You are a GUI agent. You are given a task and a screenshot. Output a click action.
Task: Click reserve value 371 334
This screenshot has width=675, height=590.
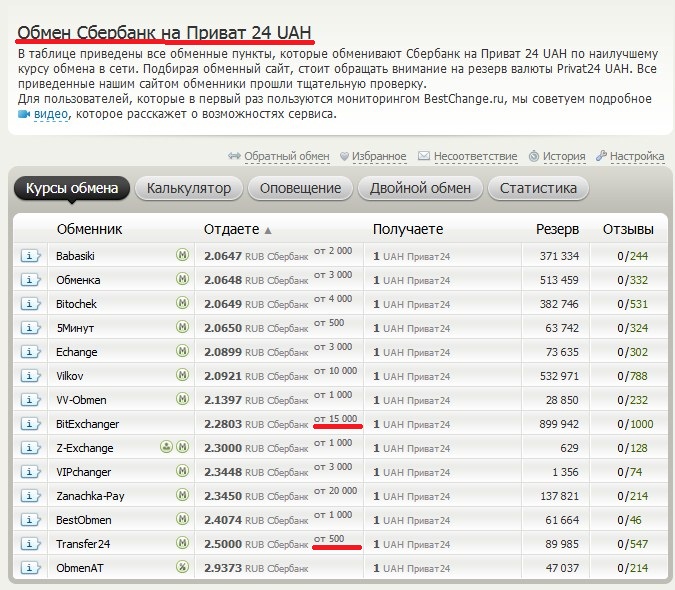[559, 256]
